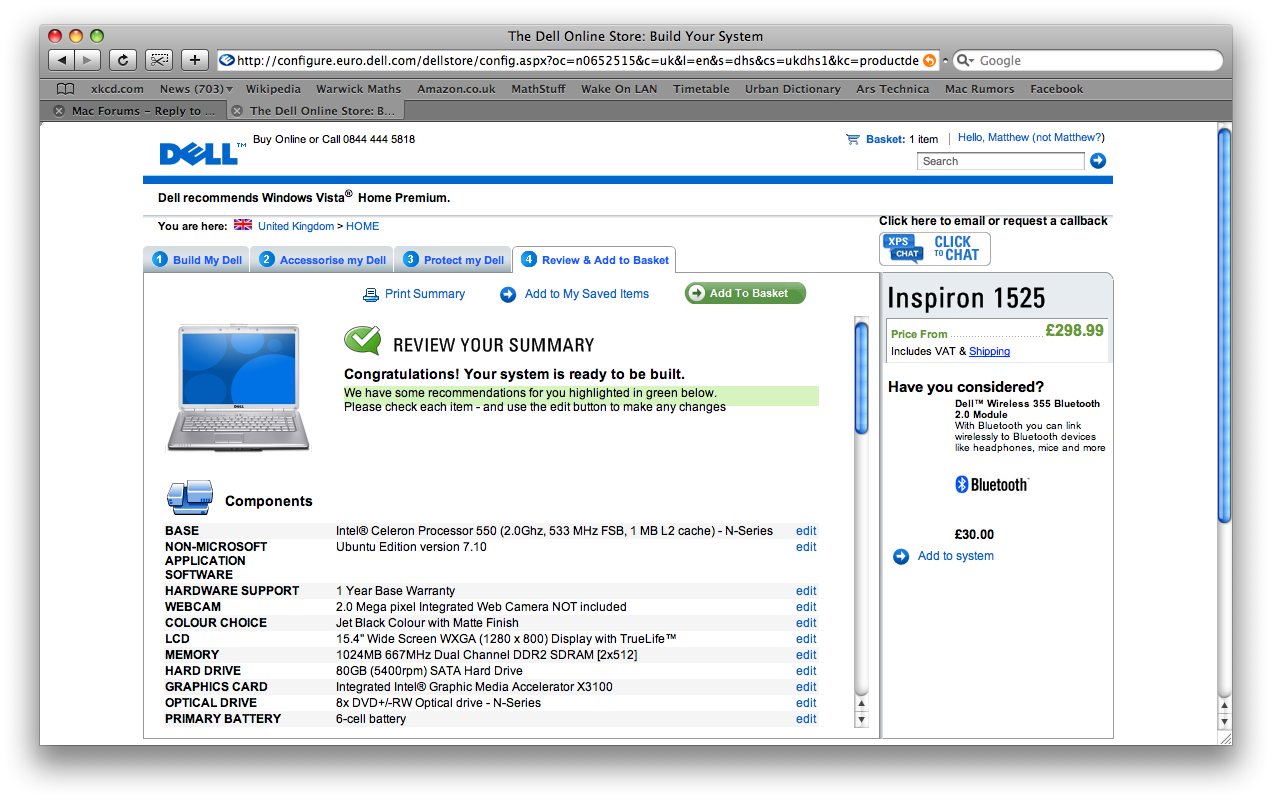This screenshot has height=800, width=1272.
Task: Click the web clip scissors toolbar button
Action: [159, 60]
